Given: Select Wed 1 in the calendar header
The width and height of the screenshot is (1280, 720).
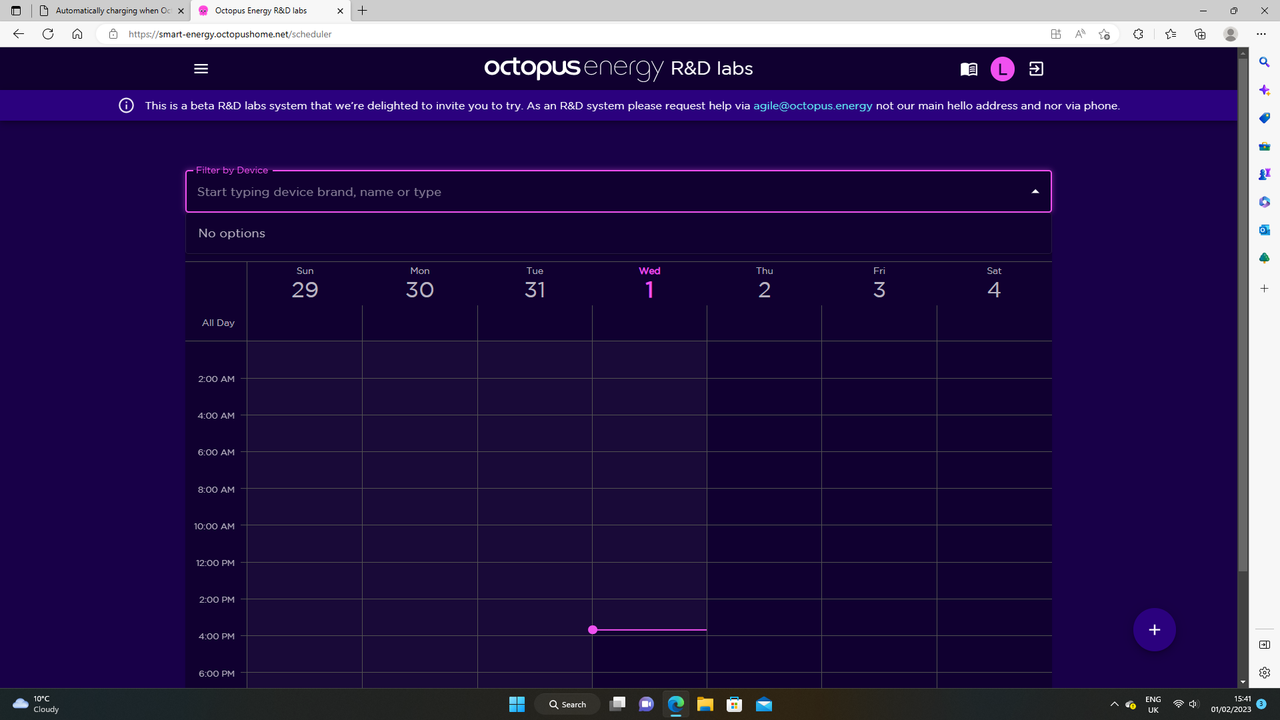Looking at the screenshot, I should coord(649,284).
